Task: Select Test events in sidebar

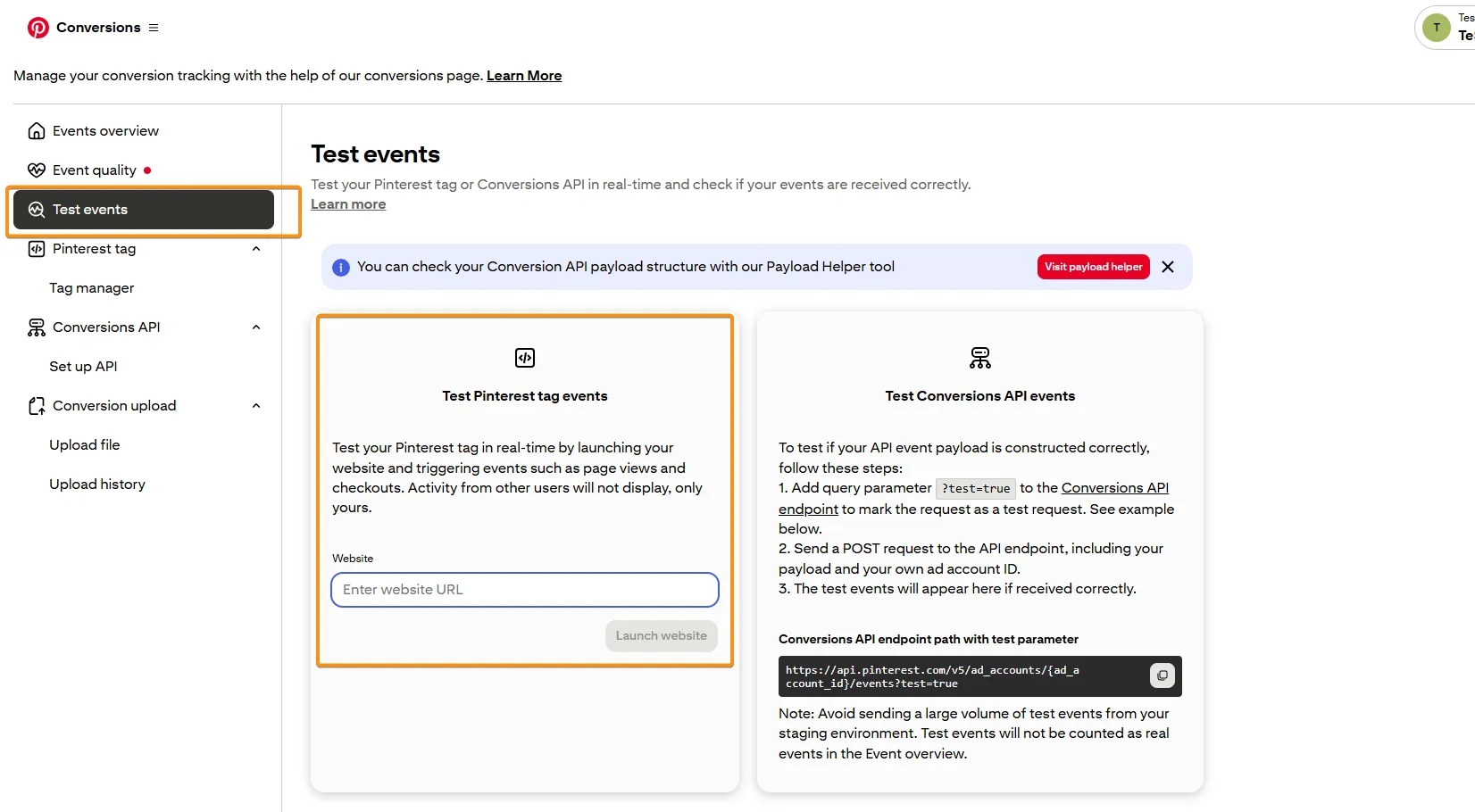Action: (x=144, y=210)
